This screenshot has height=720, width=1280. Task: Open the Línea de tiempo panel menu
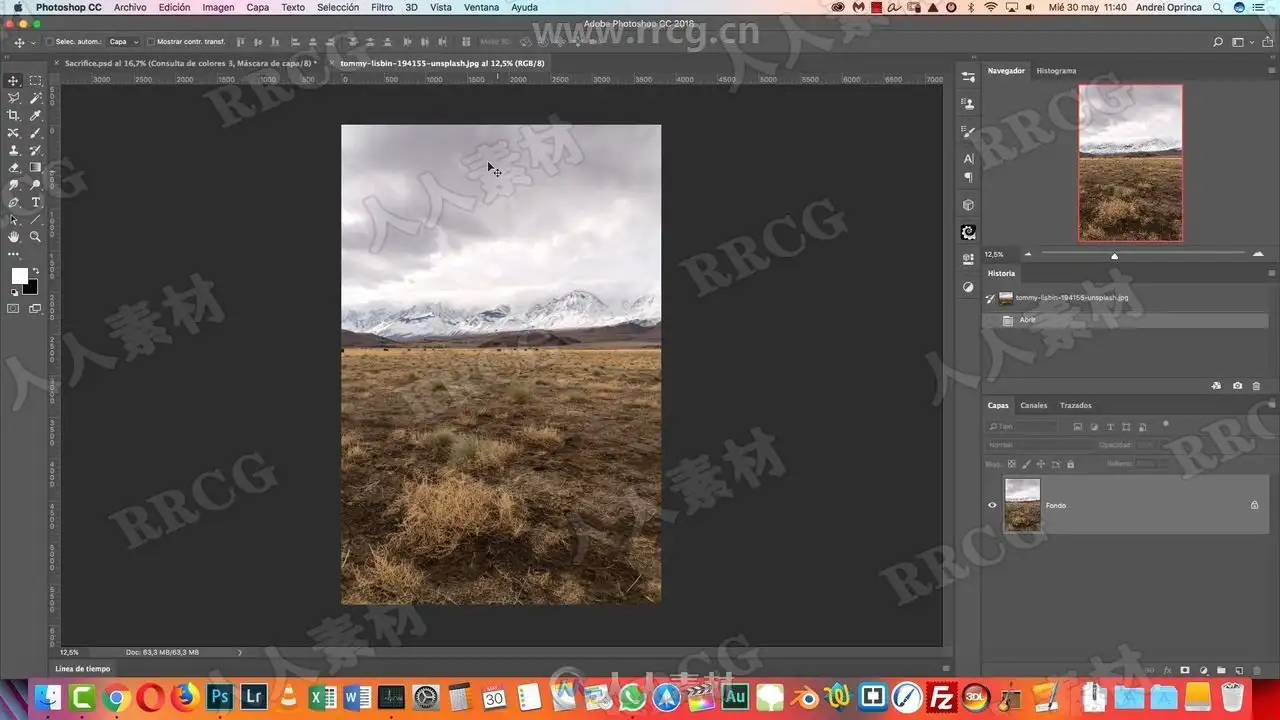tap(946, 669)
